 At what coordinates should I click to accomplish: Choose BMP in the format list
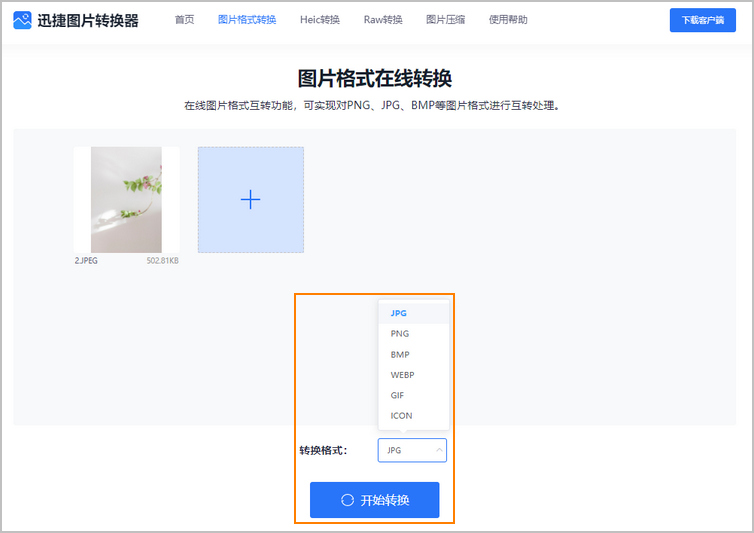[x=414, y=355]
